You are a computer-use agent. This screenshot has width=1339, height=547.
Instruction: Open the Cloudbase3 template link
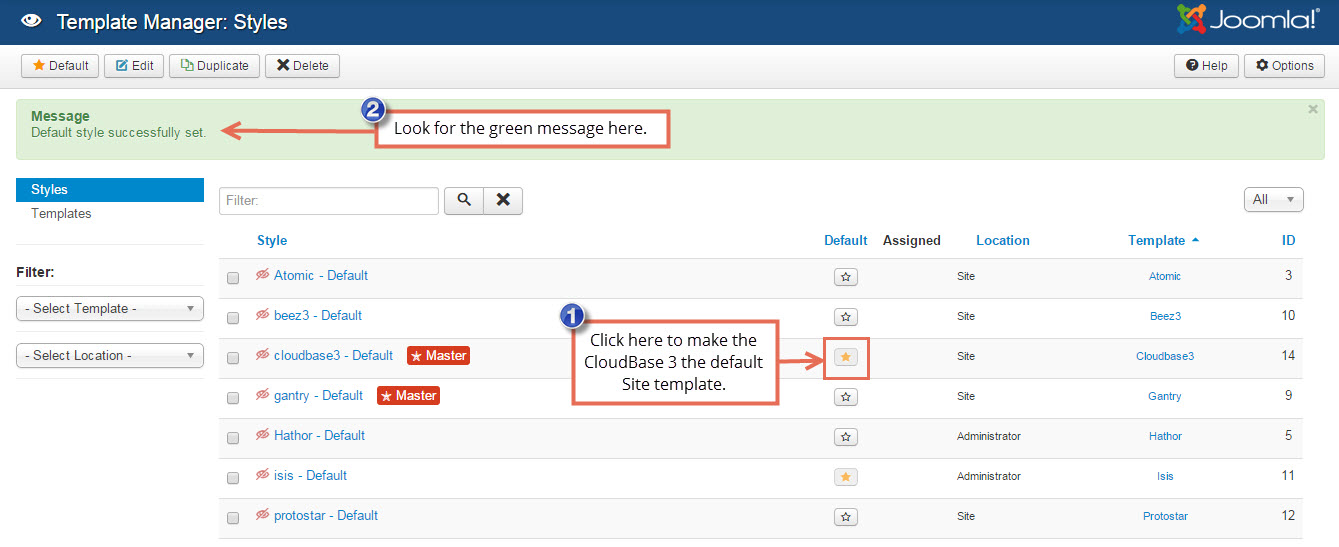[x=1165, y=357]
